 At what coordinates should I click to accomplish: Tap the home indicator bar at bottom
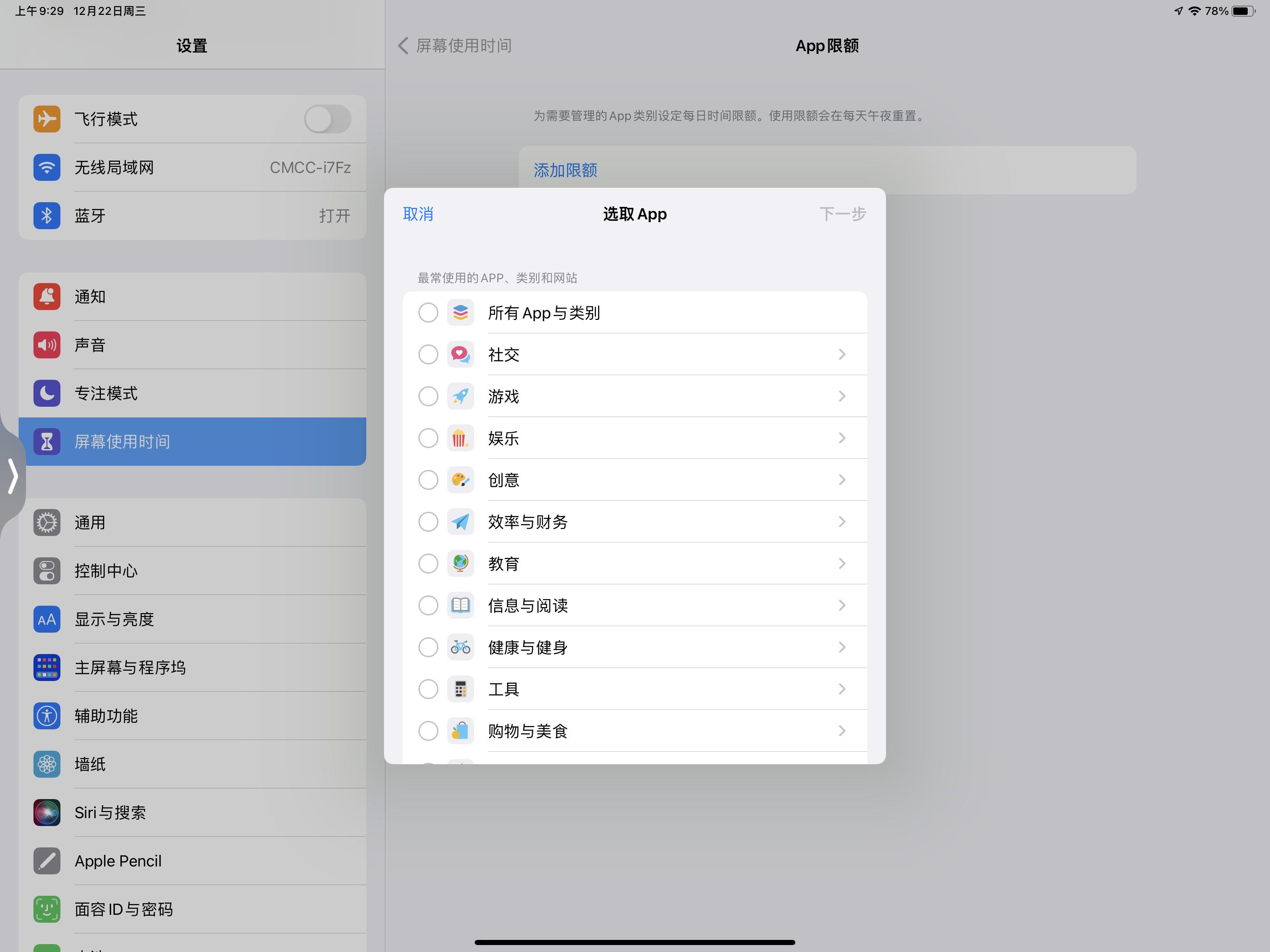coord(635,937)
